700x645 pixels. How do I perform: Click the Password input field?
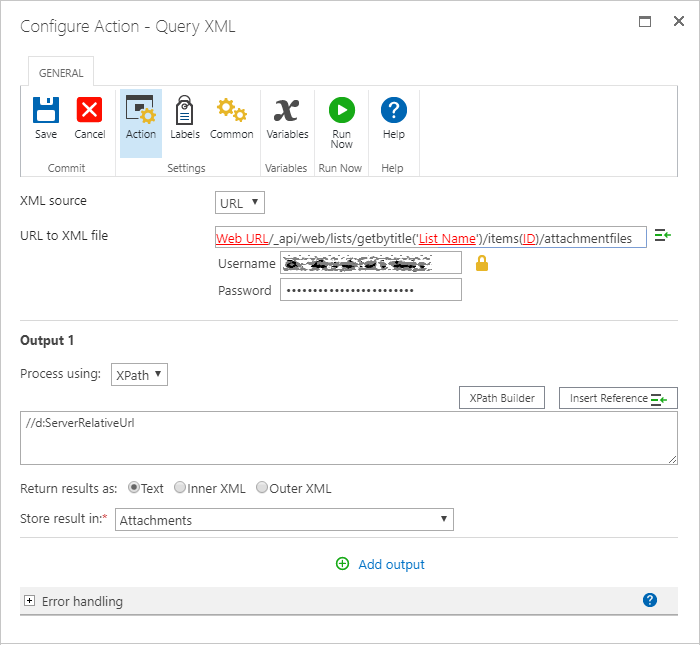tap(371, 290)
